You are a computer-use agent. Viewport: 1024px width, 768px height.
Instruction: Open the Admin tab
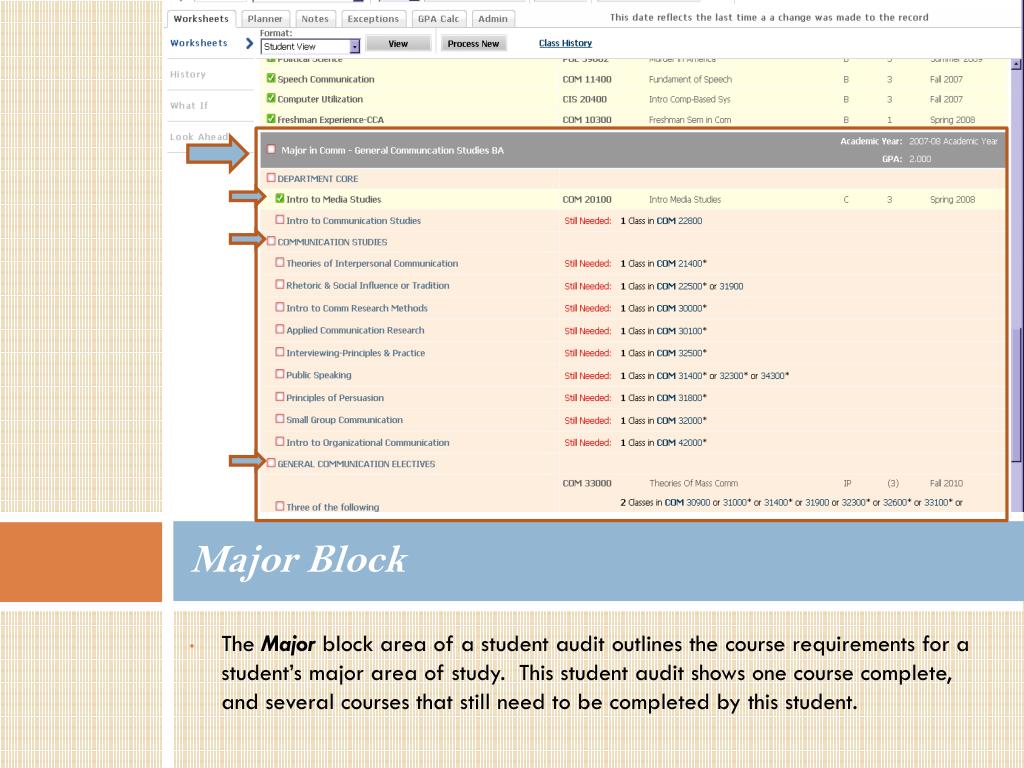492,19
